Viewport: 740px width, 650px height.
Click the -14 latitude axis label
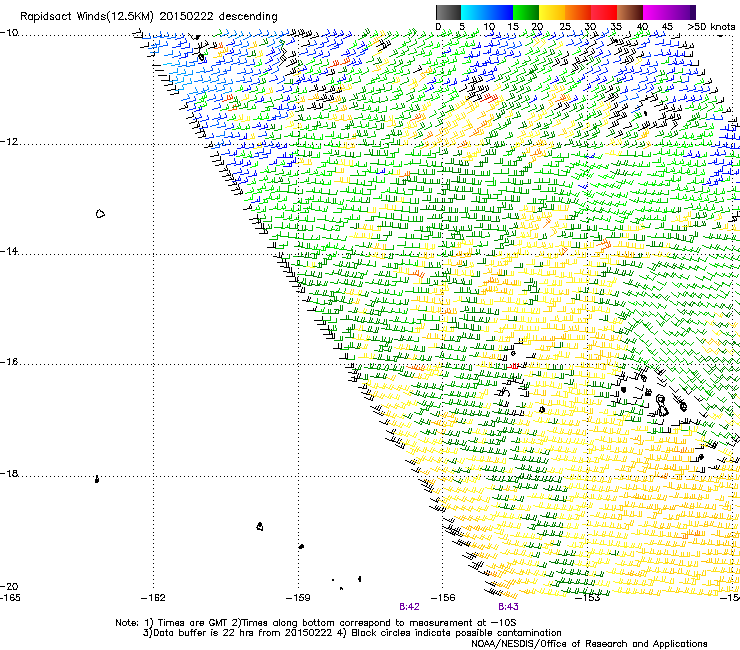[9, 252]
